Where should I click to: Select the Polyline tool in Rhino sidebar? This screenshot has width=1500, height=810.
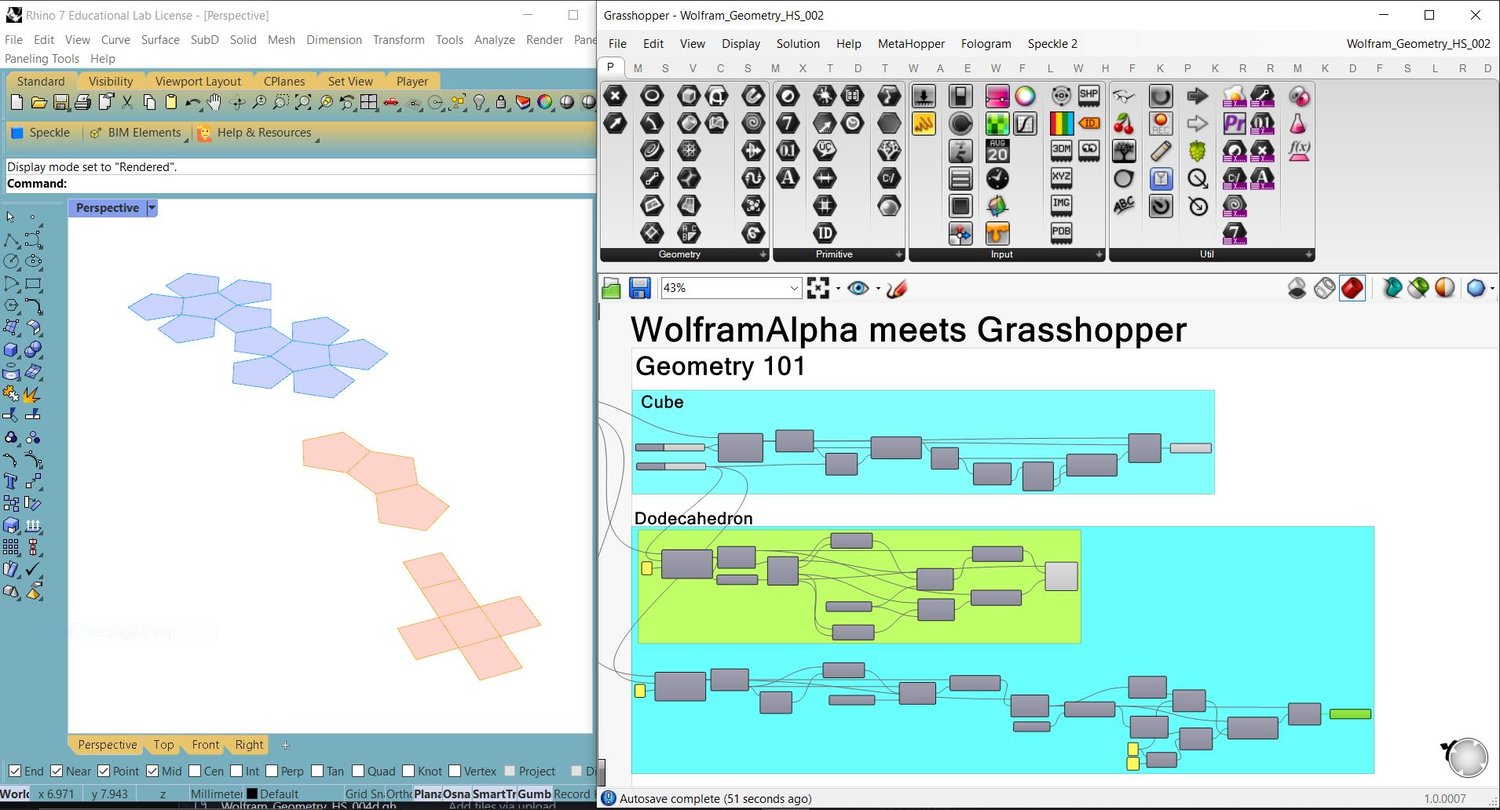tap(11, 240)
